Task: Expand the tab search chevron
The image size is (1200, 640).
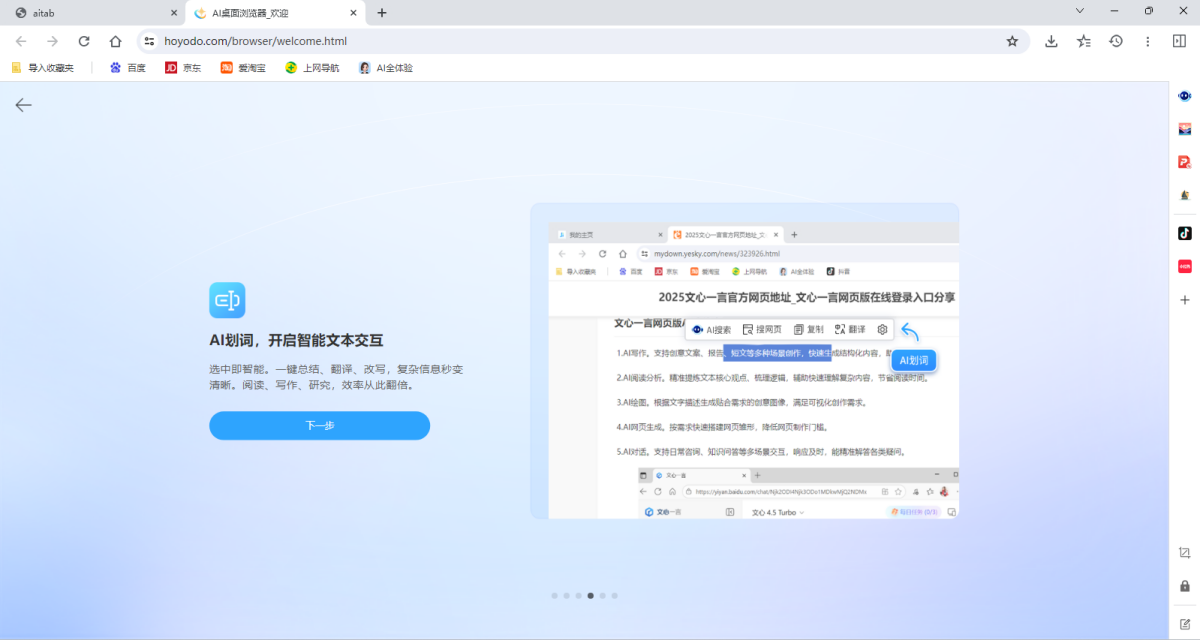Action: coord(1080,11)
